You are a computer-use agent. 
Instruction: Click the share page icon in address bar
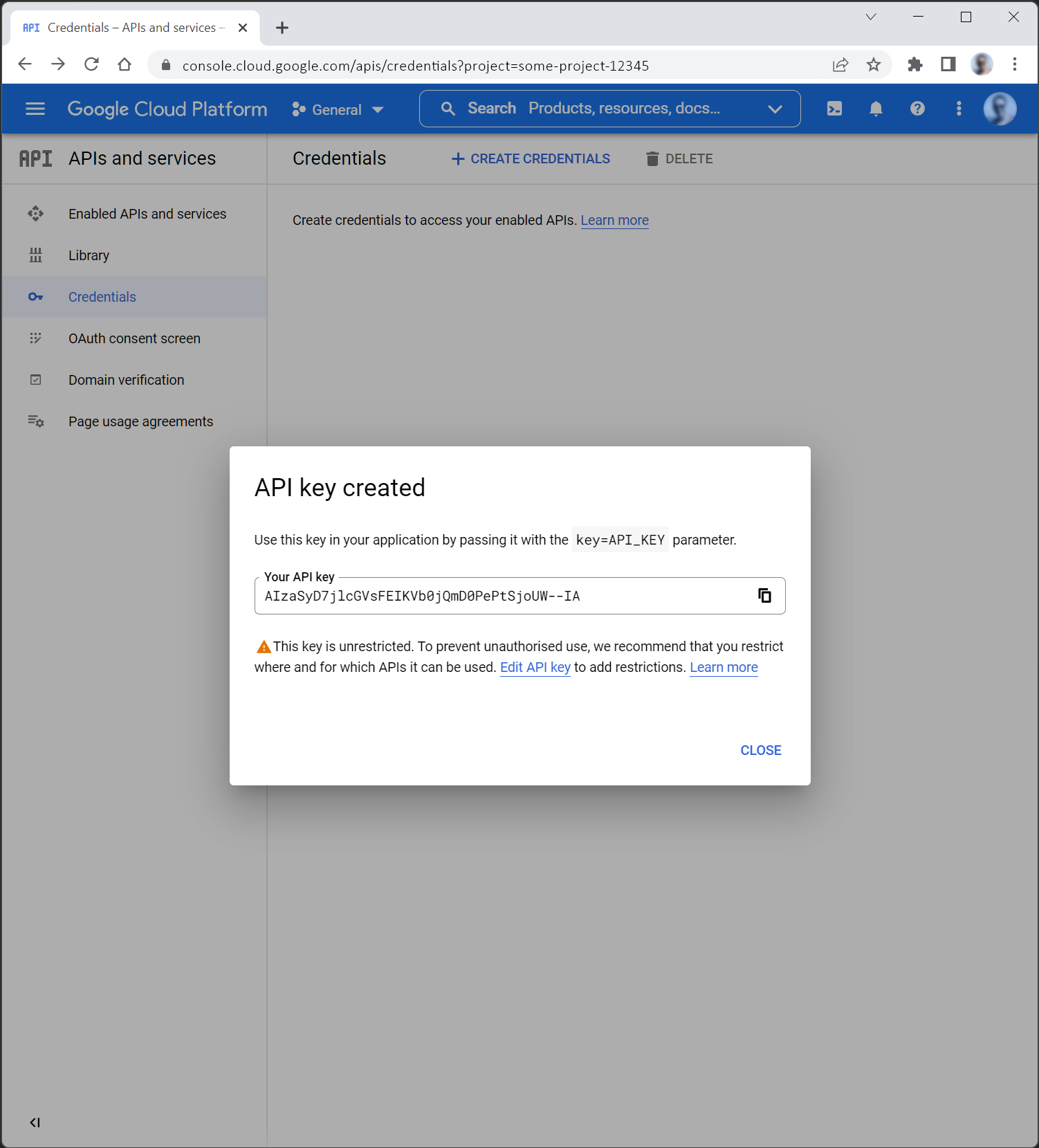tap(840, 65)
